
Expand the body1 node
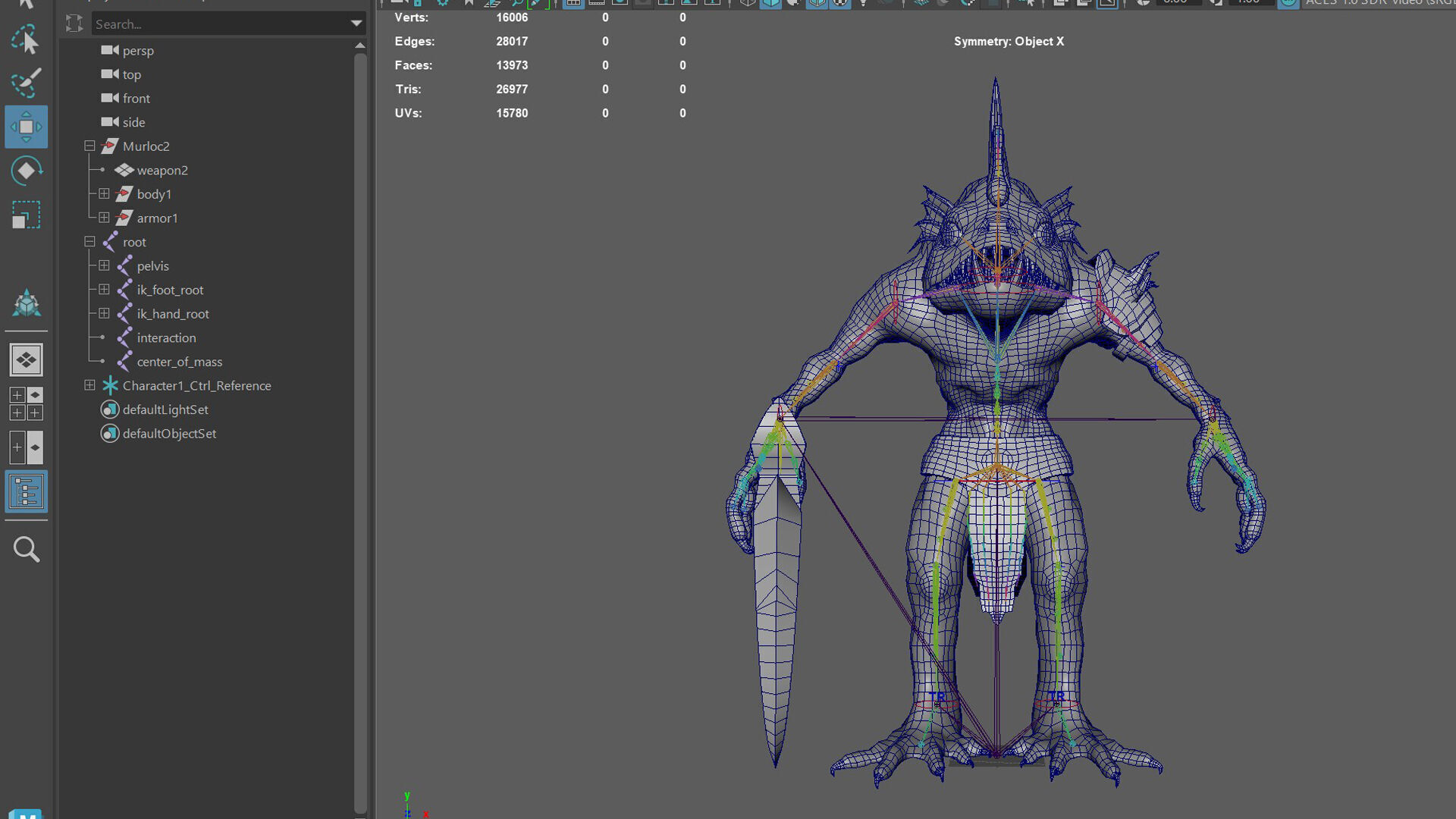(x=104, y=193)
